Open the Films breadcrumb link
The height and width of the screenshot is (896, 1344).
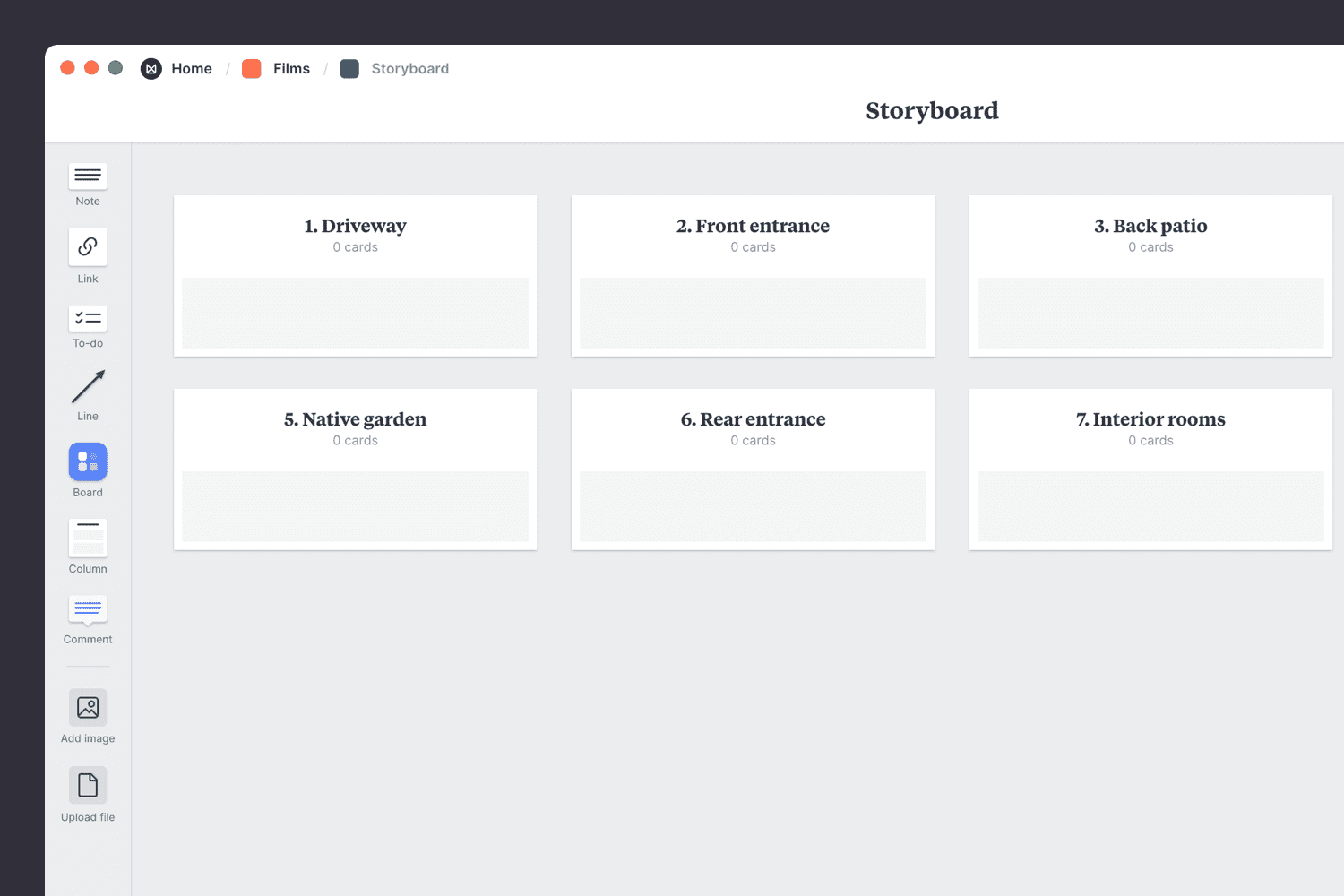291,69
